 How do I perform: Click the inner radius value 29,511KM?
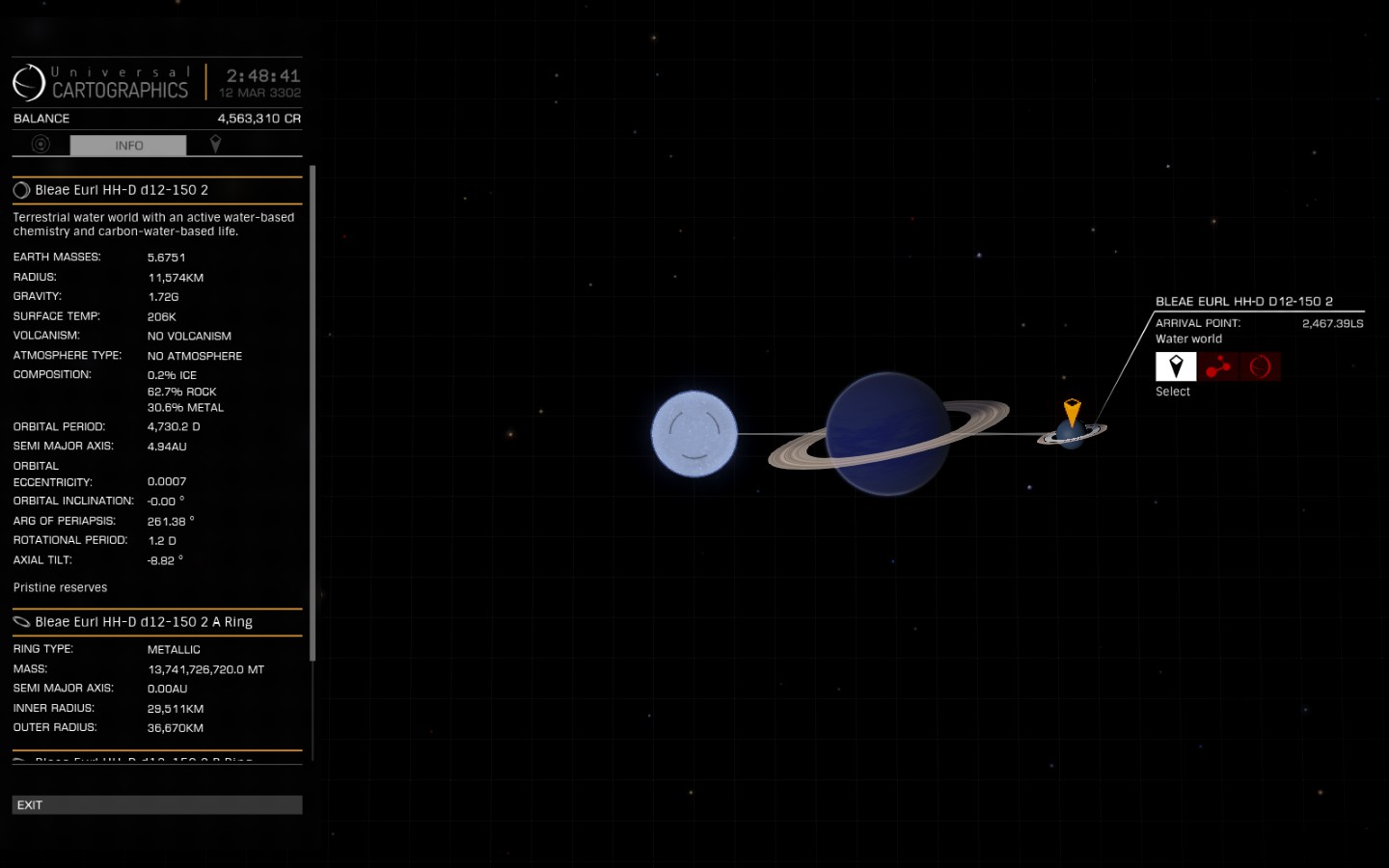pyautogui.click(x=176, y=709)
